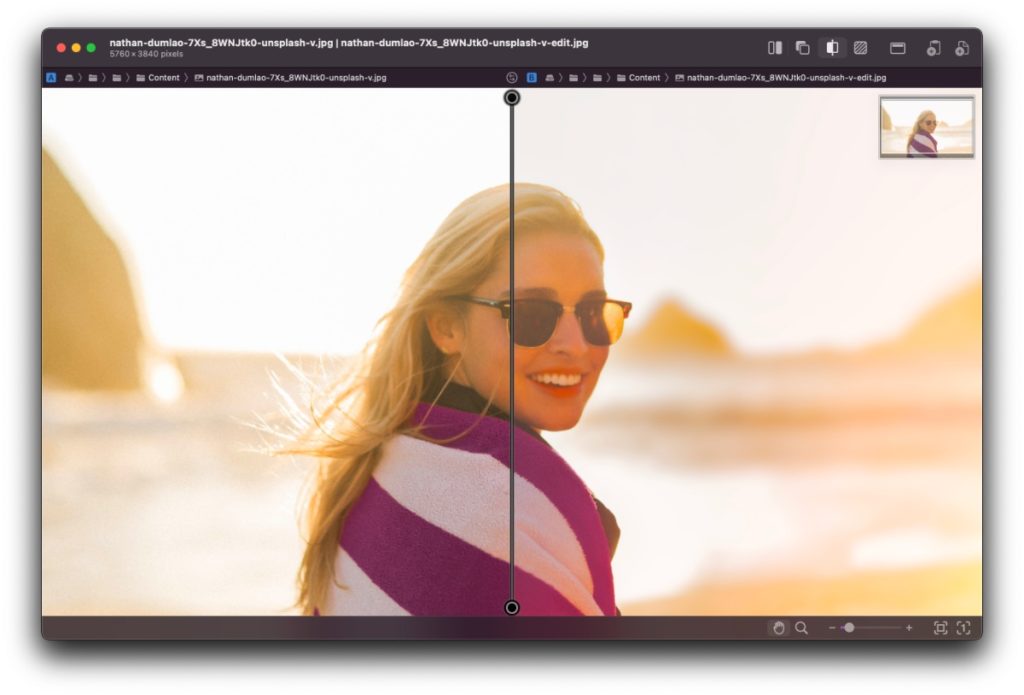Open file for left image A
The width and height of the screenshot is (1024, 695).
pyautogui.click(x=933, y=48)
